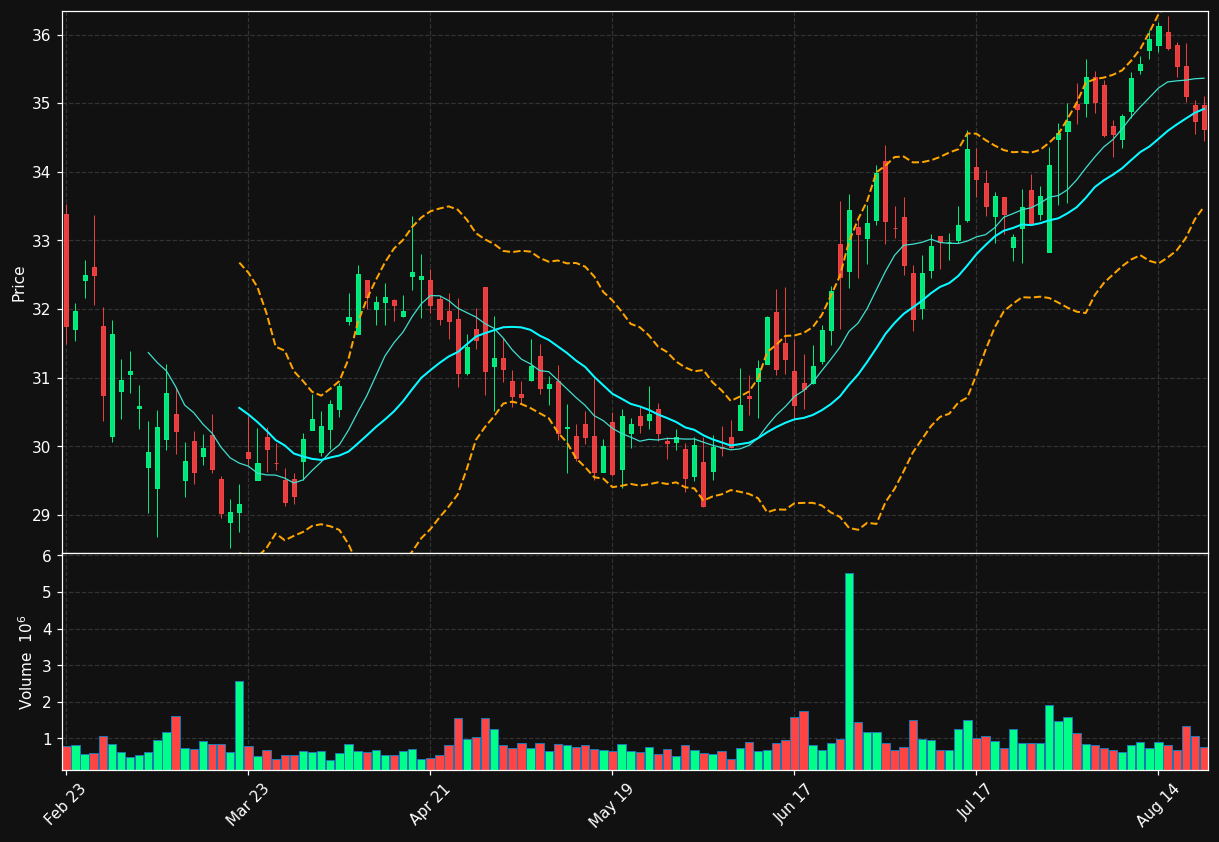Viewport: 1219px width, 842px height.
Task: Click the Apr 21 date label
Action: pos(429,804)
